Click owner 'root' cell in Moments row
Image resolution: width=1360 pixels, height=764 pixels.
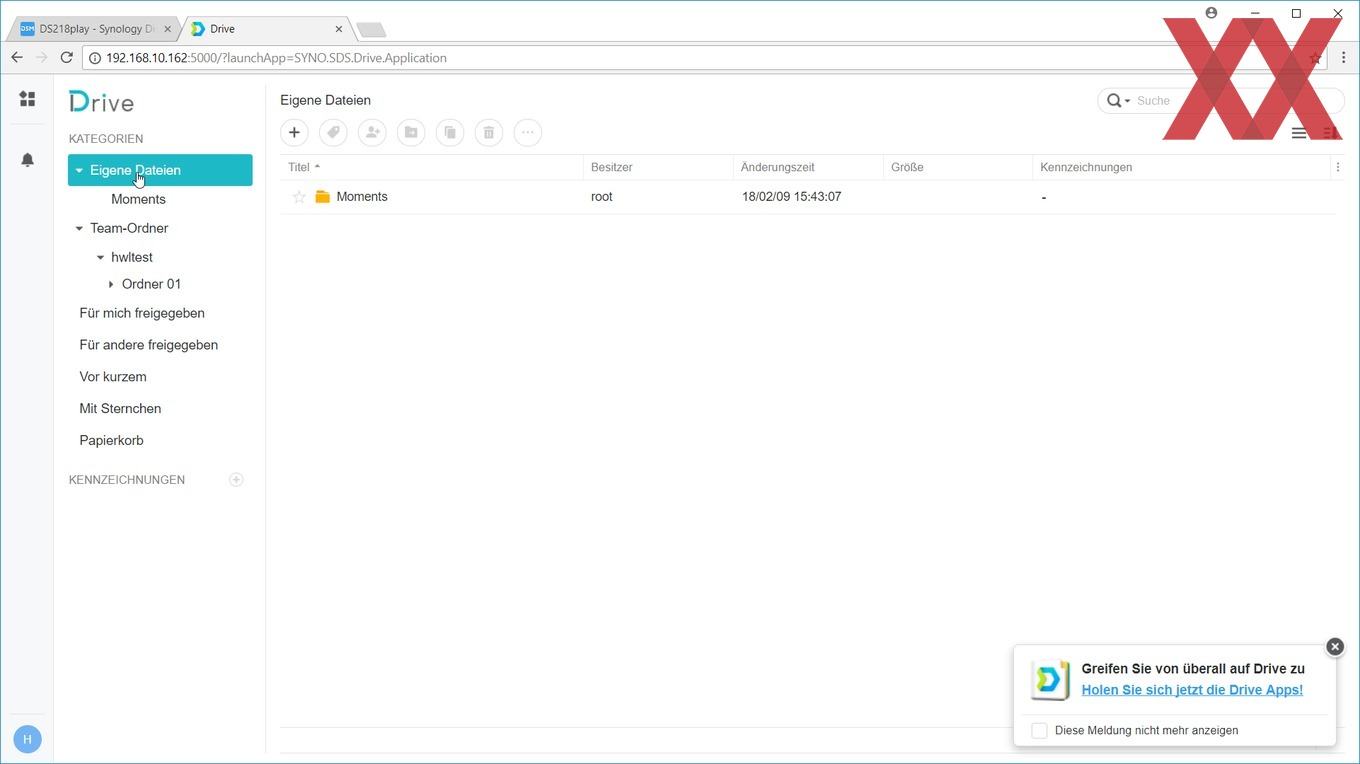602,197
